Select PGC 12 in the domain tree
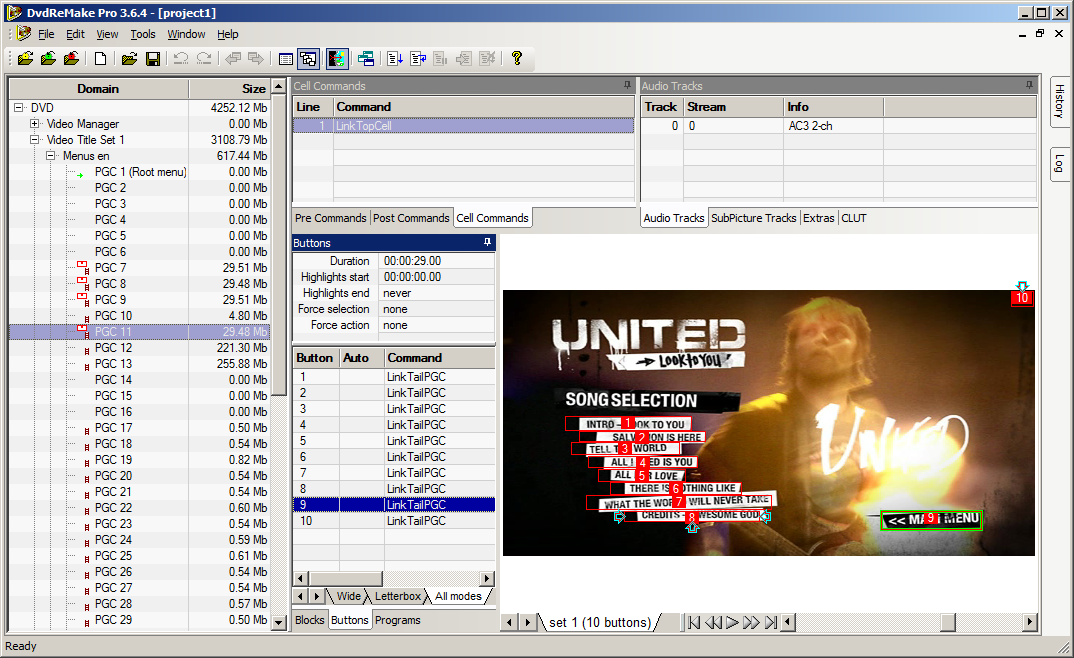The height and width of the screenshot is (658, 1074). tap(114, 348)
